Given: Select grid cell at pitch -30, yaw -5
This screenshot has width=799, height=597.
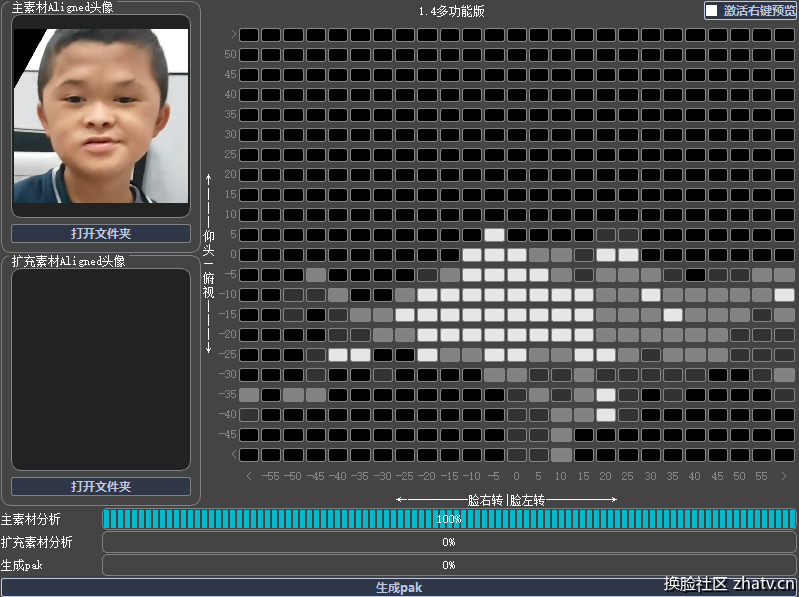Looking at the screenshot, I should (x=494, y=375).
